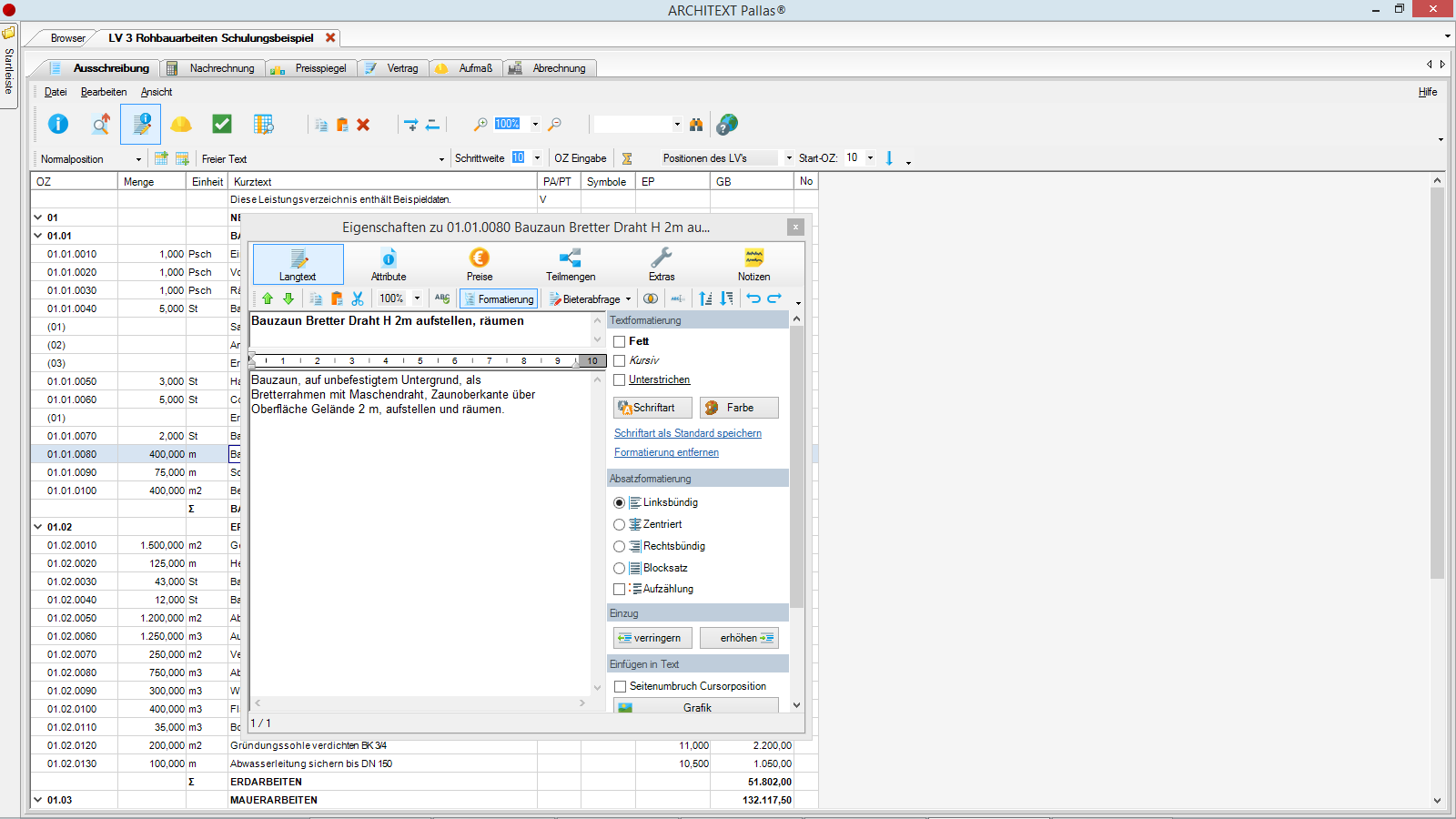Enable the Fett bold checkbox

620,341
